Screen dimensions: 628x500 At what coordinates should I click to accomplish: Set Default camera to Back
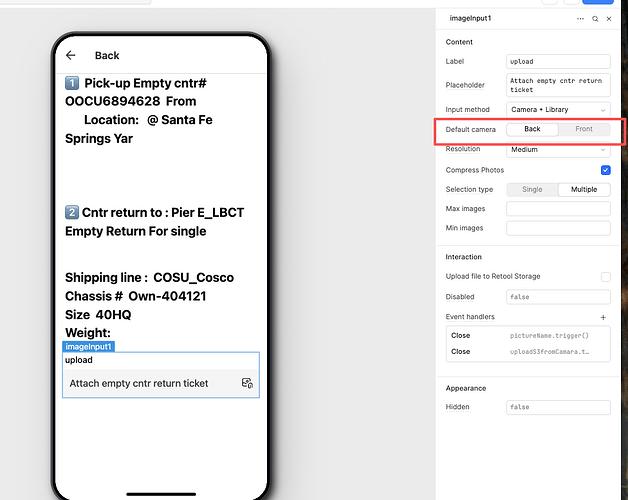532,129
